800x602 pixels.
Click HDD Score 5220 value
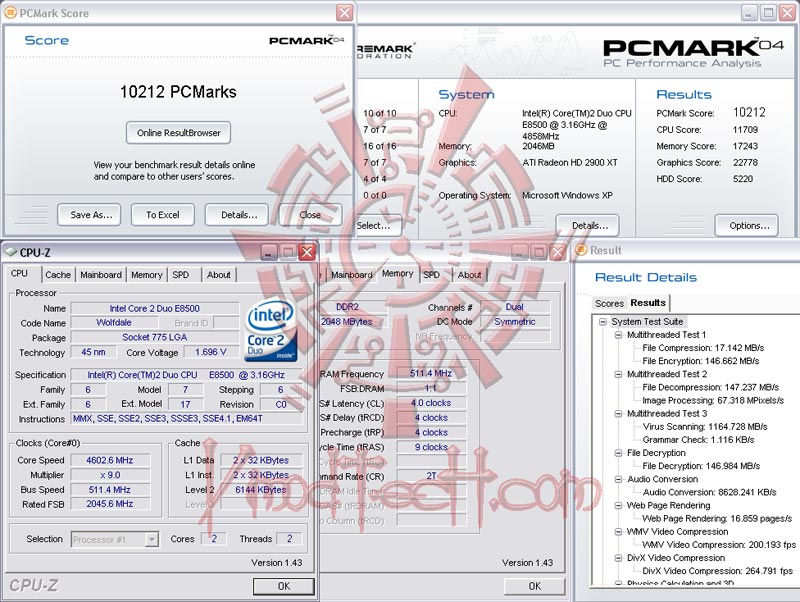point(743,179)
